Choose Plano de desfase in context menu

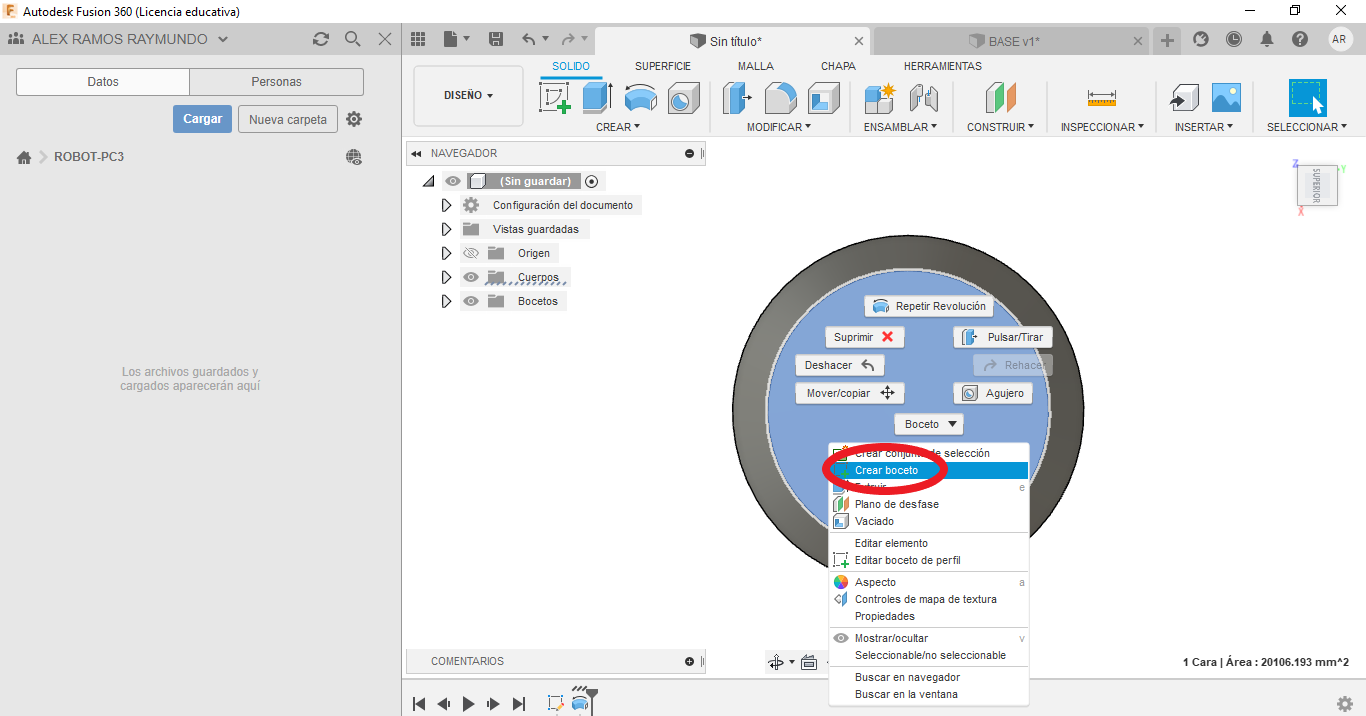[929, 504]
